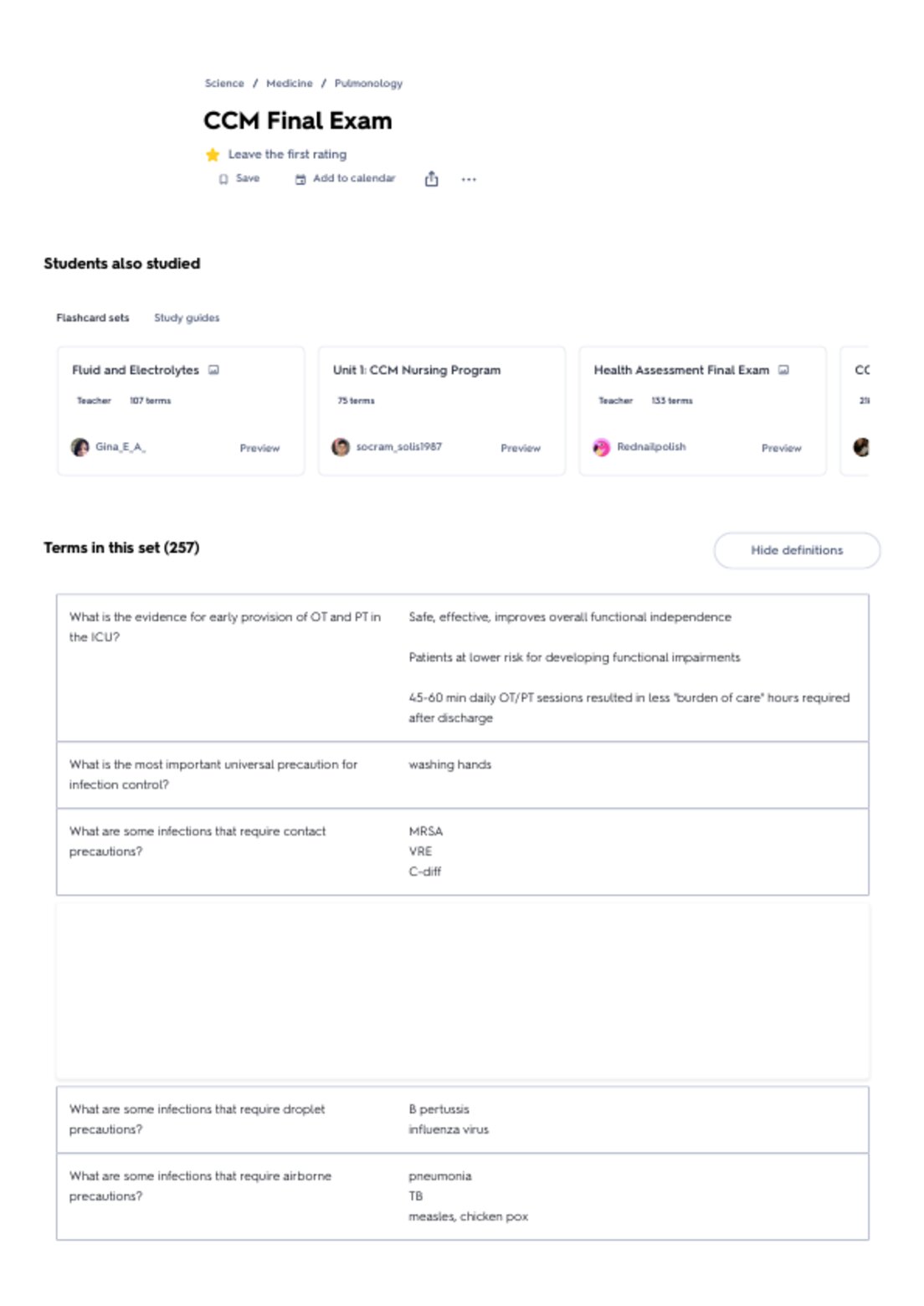924x1306 pixels.
Task: Open the three-dot more options menu
Action: (x=469, y=179)
